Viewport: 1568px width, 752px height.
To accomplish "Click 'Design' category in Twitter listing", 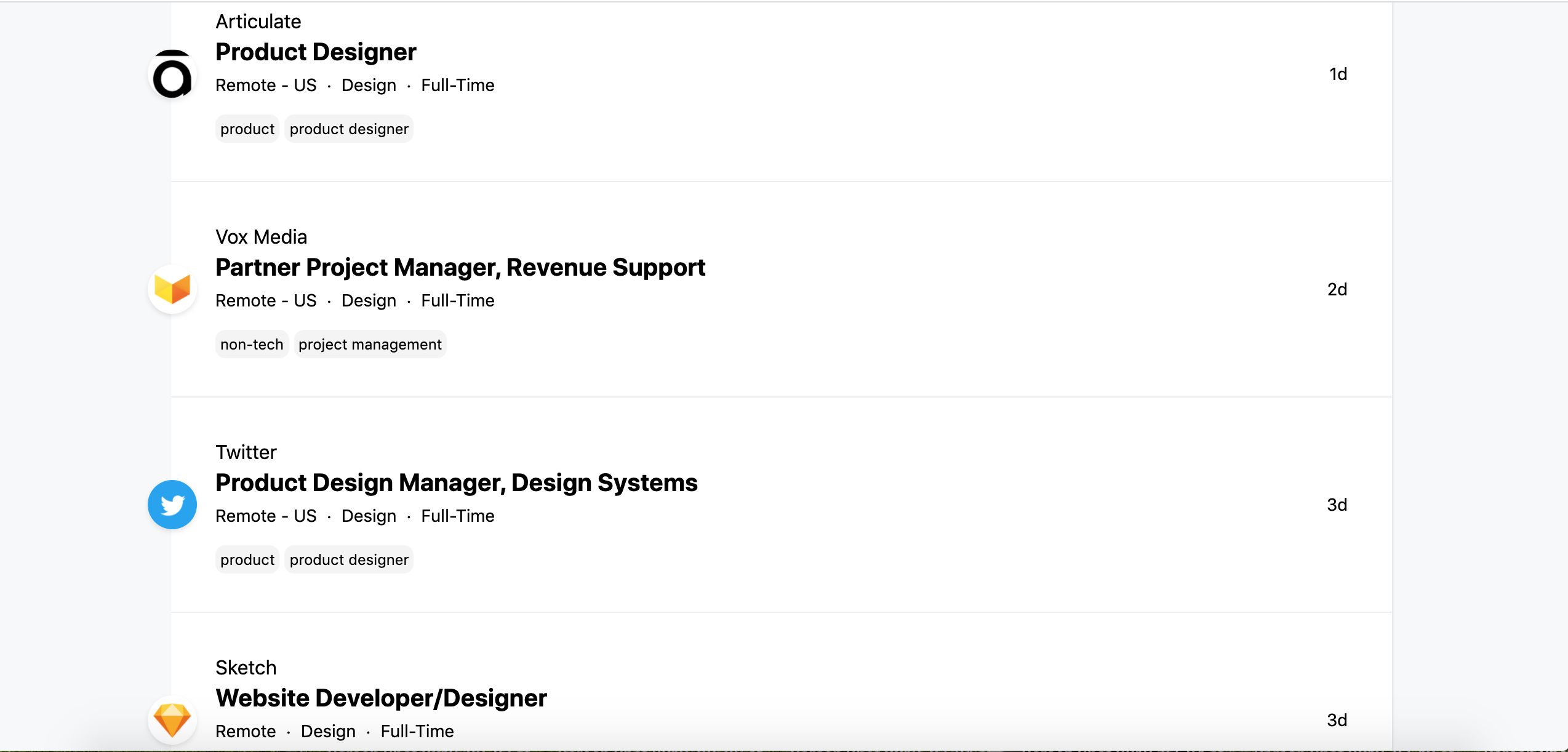I will pos(369,516).
